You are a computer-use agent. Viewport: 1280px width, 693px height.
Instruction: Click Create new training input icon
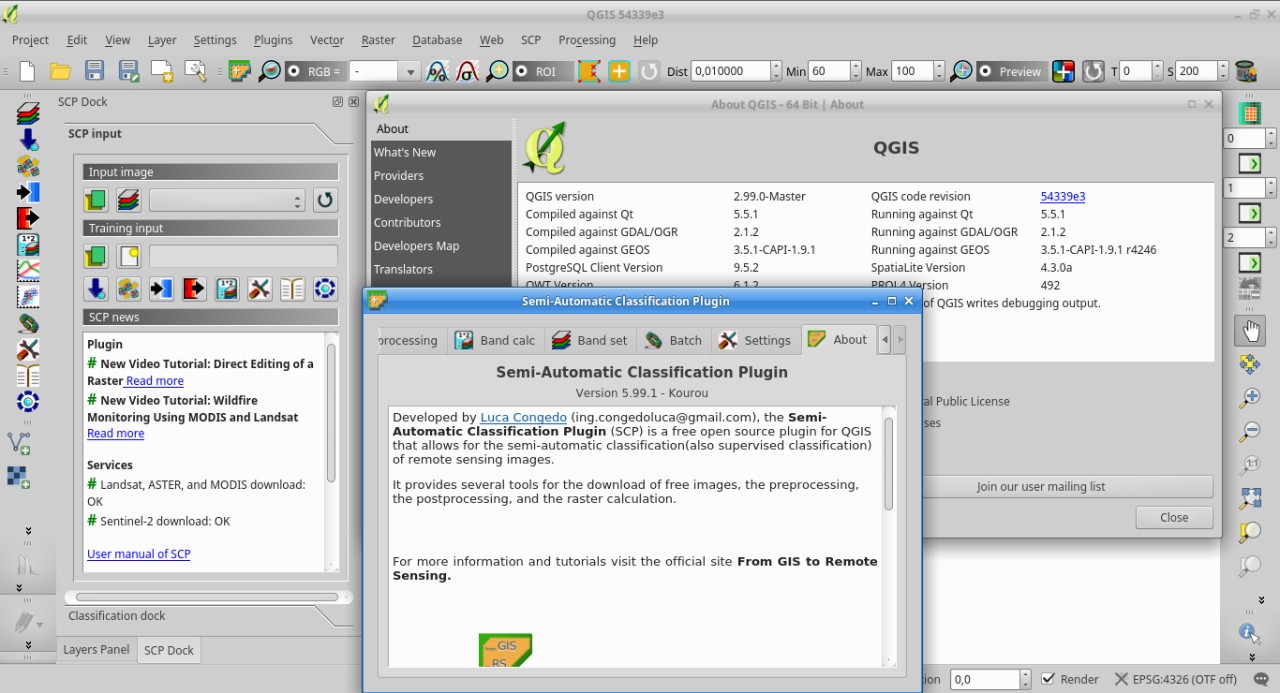click(128, 256)
